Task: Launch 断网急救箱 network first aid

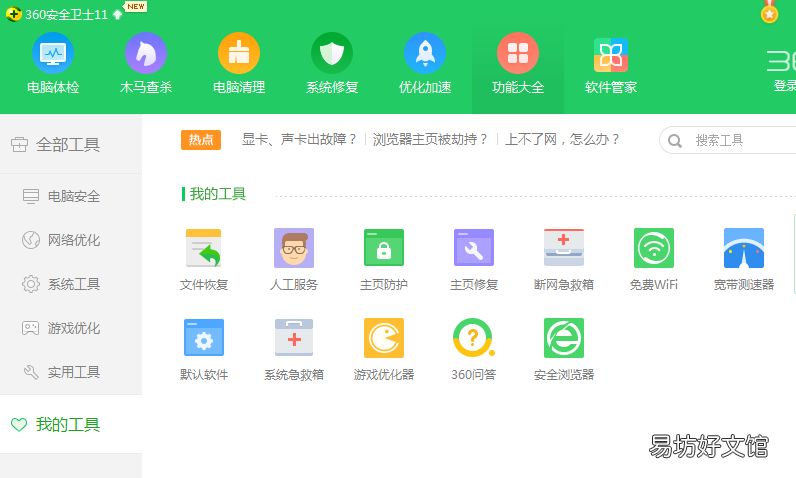Action: point(564,260)
